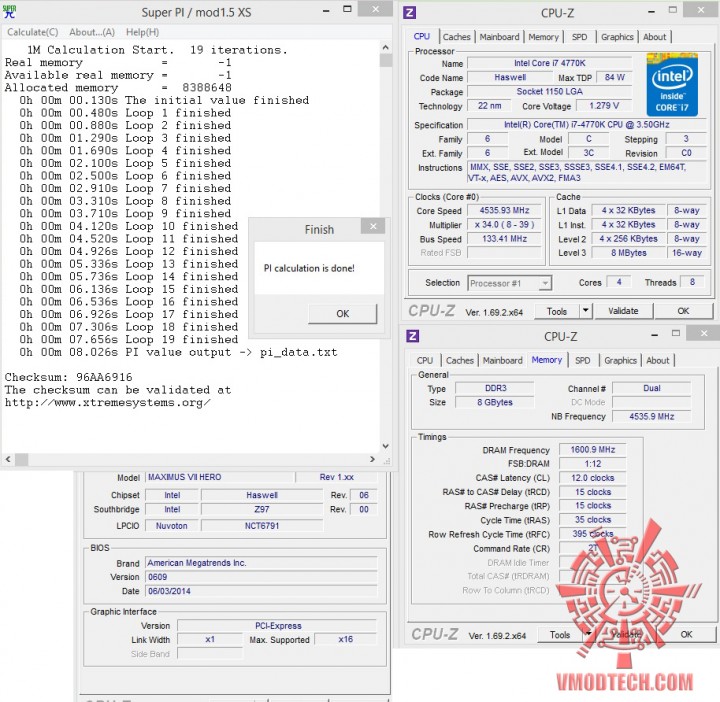Viewport: 720px width, 702px height.
Task: Click the Super PI app icon in title bar
Action: [9, 12]
